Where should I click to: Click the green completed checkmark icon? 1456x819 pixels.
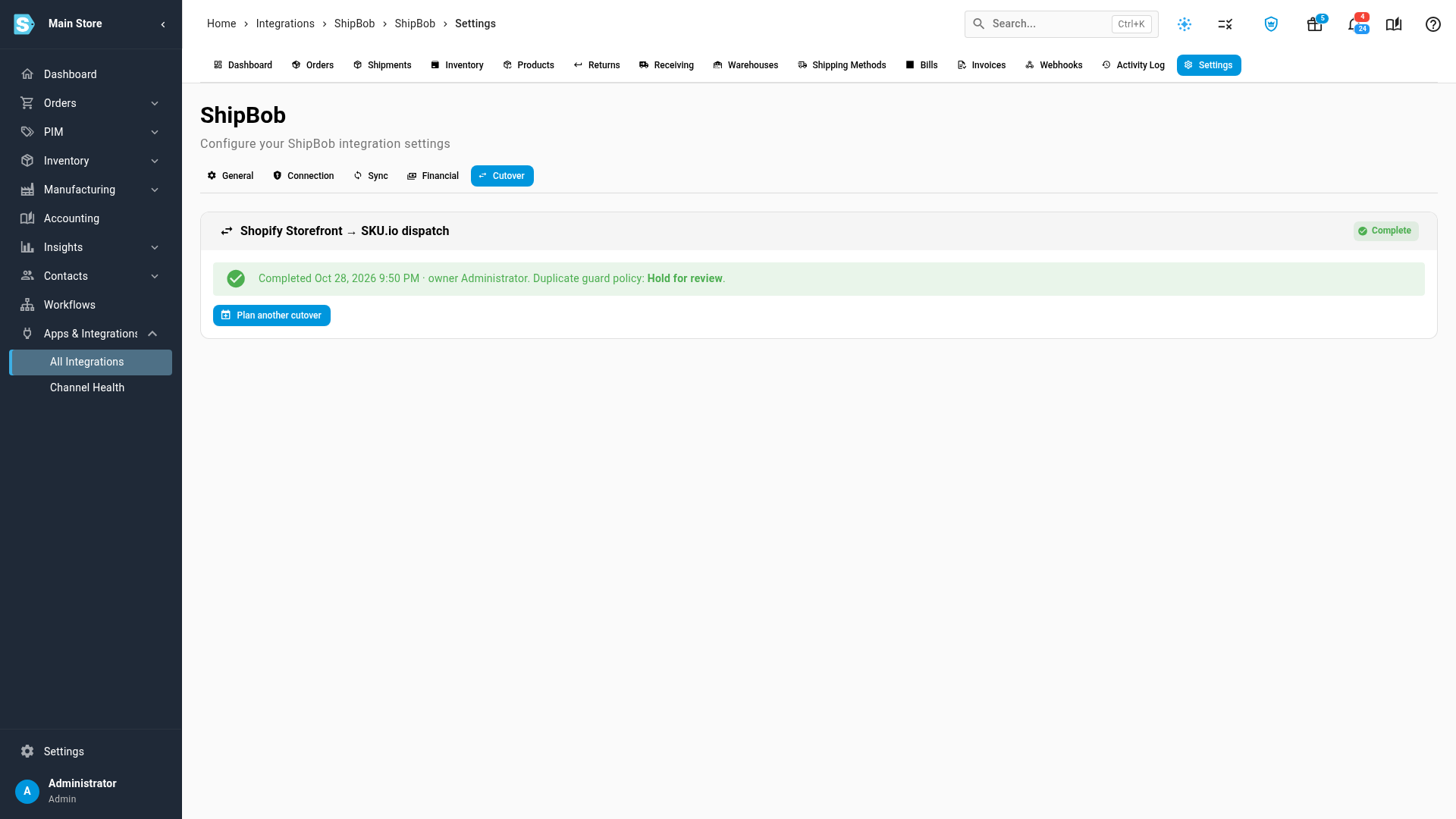236,278
